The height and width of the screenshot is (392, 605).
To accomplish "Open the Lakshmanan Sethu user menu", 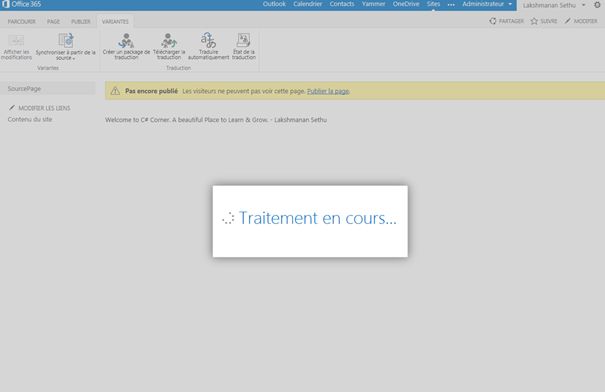I will 554,5.
